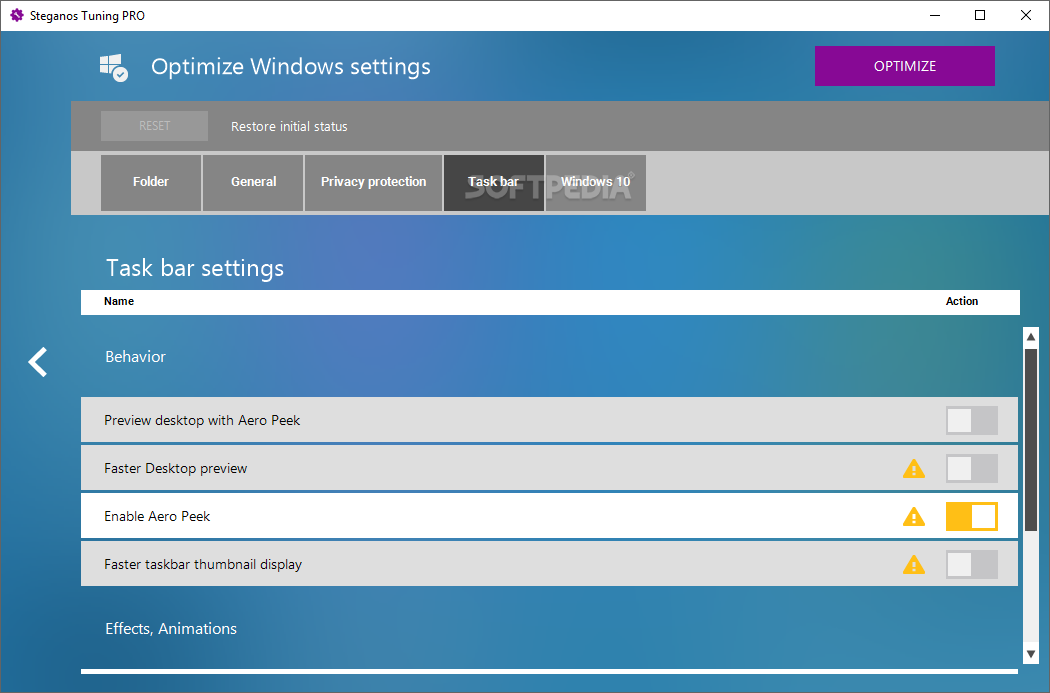
Task: Click the scrollbar down arrow
Action: point(1031,654)
